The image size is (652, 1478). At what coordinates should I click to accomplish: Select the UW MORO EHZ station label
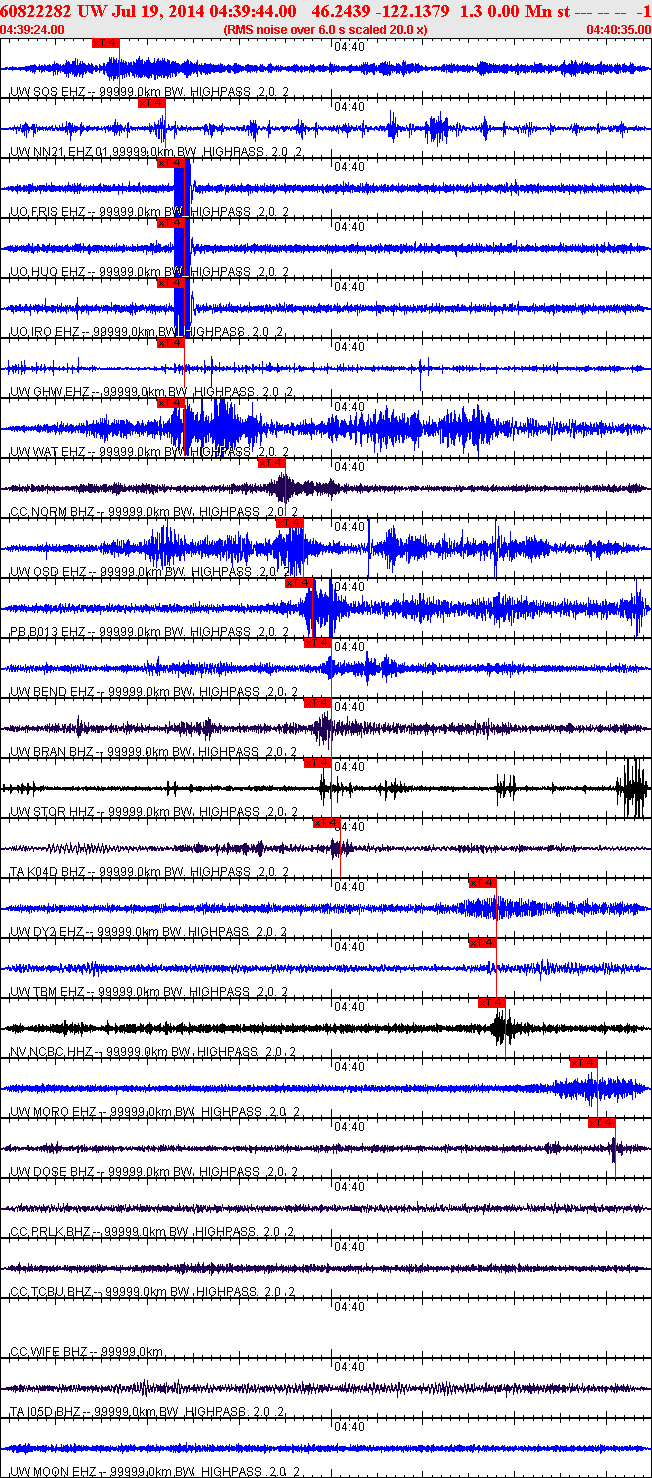(x=52, y=1112)
